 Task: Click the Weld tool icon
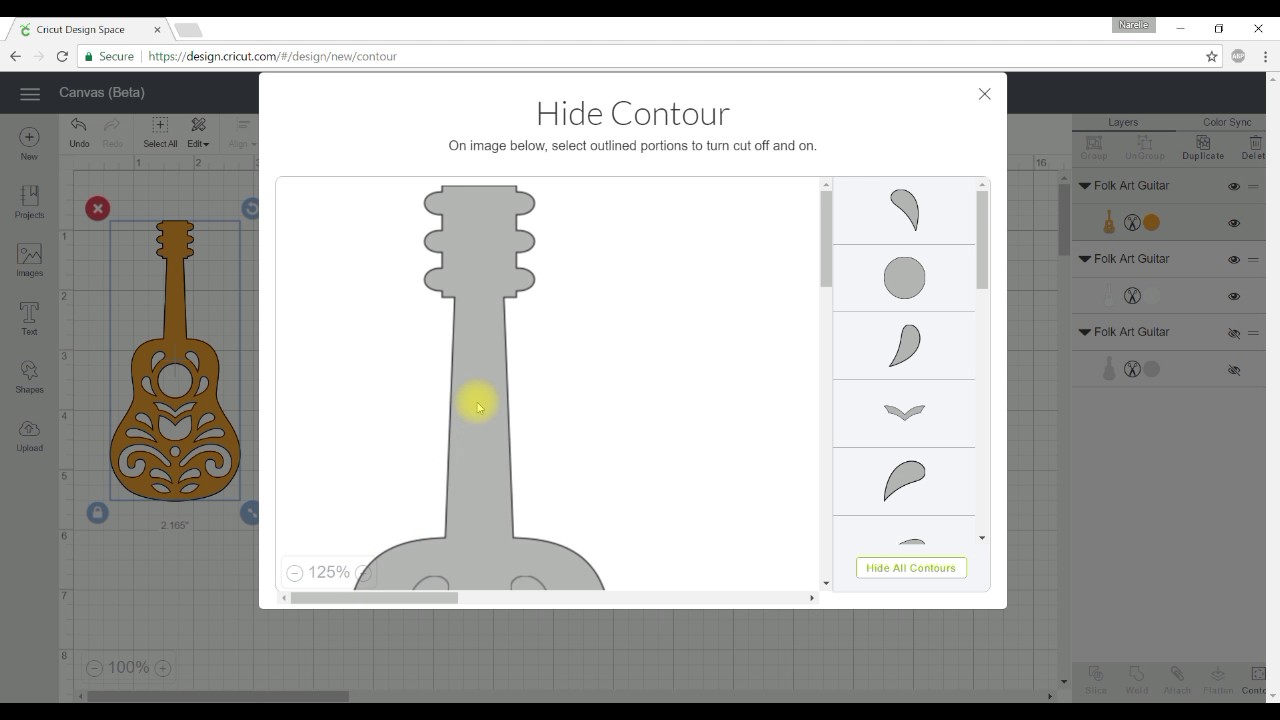pyautogui.click(x=1136, y=680)
